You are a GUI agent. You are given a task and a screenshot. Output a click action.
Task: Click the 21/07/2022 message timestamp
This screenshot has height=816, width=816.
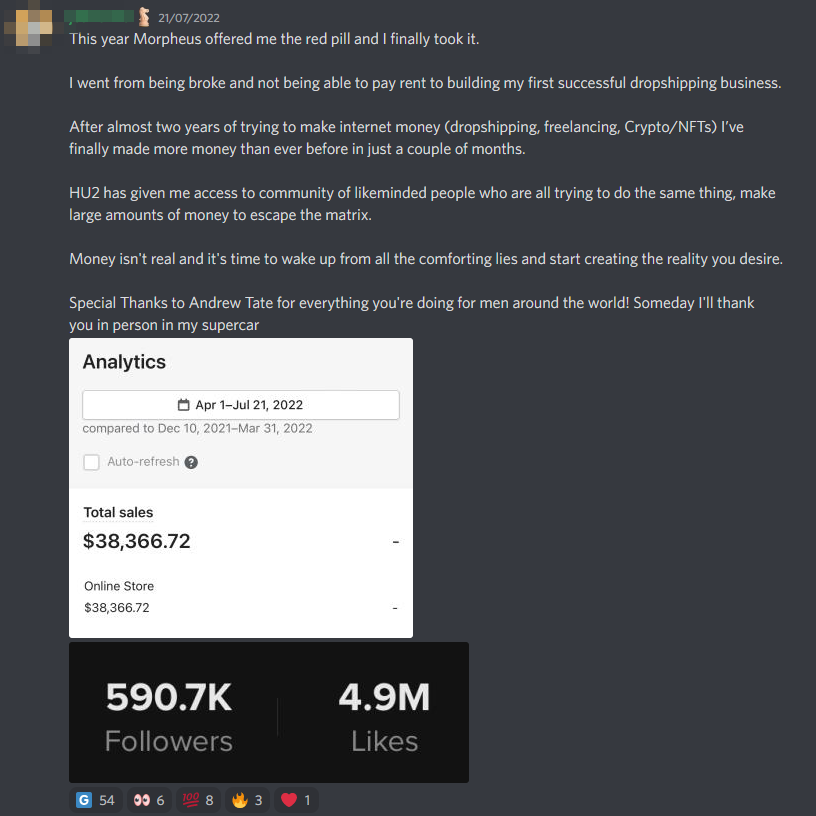(189, 18)
